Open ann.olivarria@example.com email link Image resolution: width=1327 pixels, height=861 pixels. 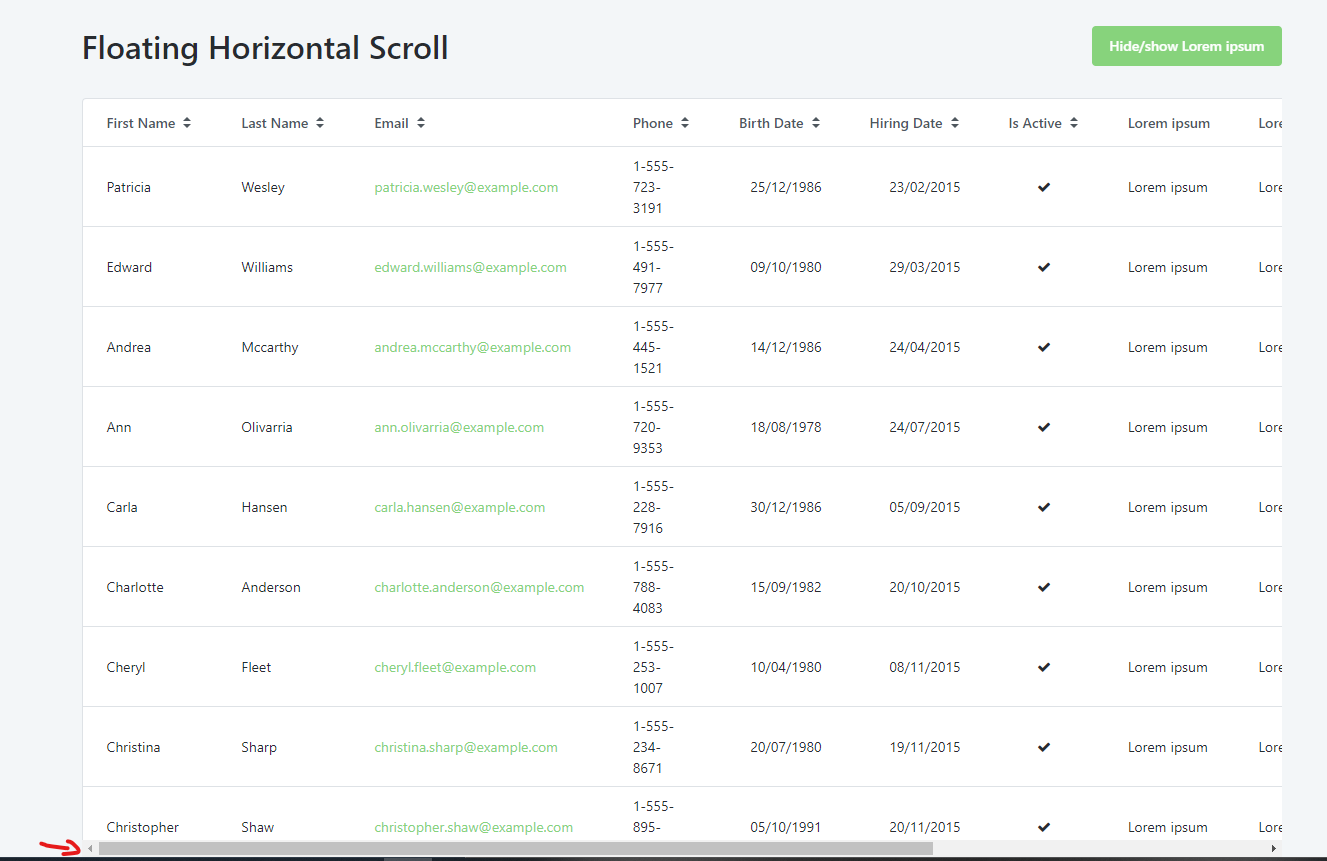click(459, 427)
